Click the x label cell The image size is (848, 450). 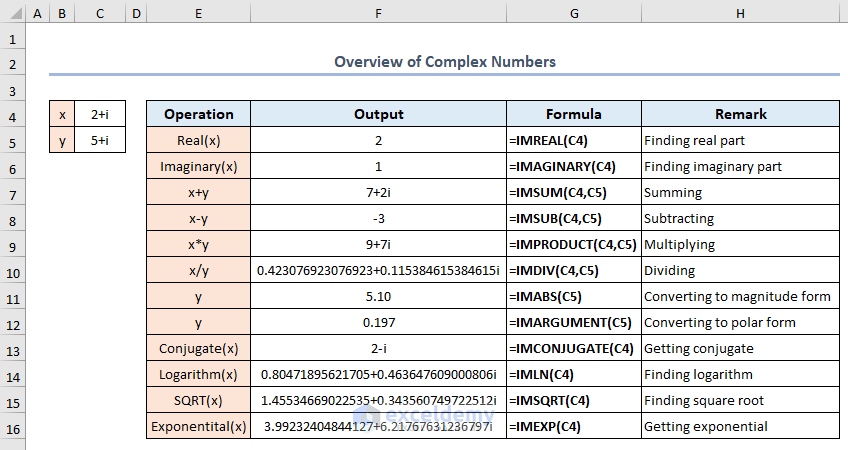[x=62, y=114]
